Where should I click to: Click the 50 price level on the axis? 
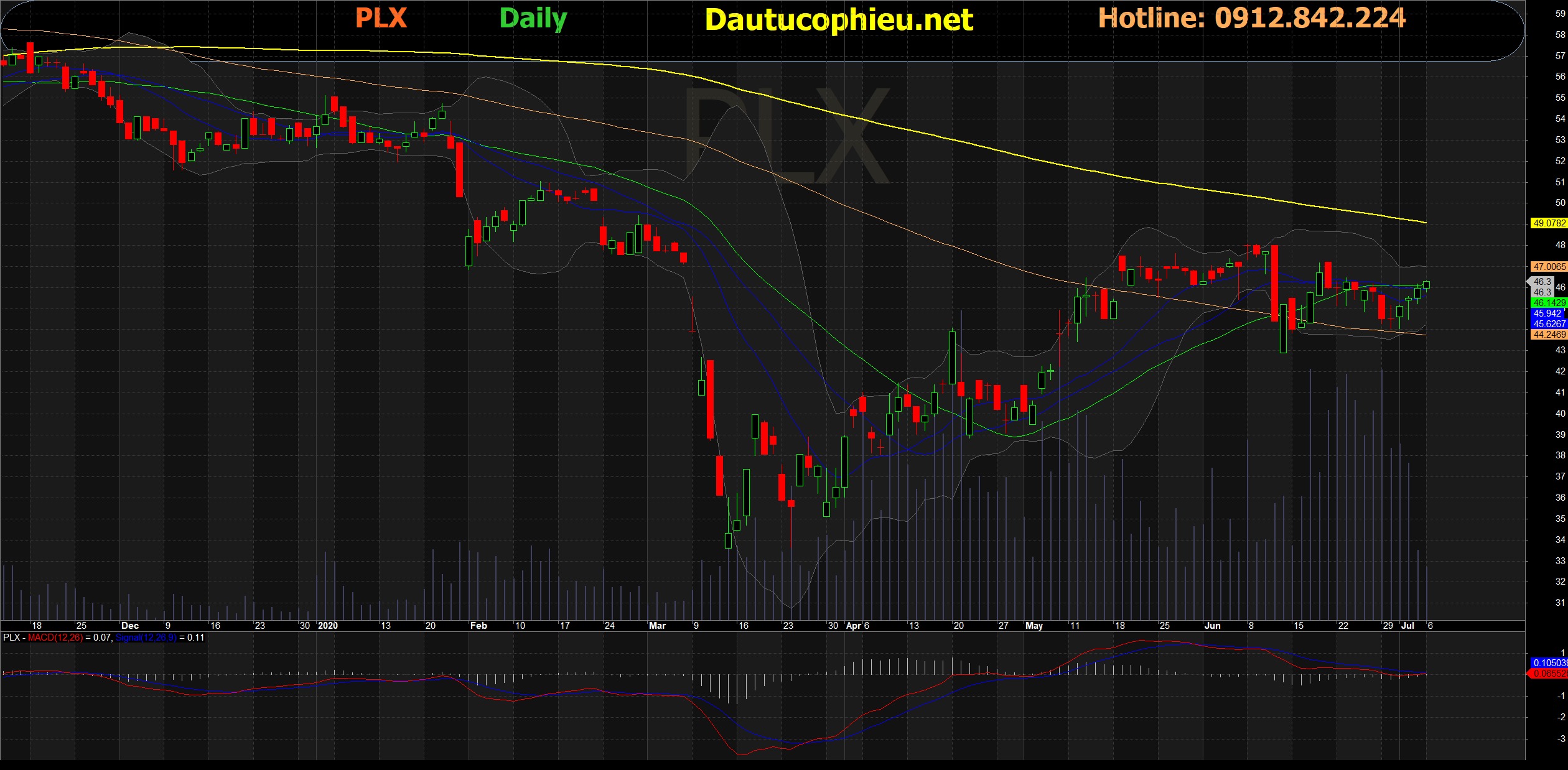pos(1560,203)
